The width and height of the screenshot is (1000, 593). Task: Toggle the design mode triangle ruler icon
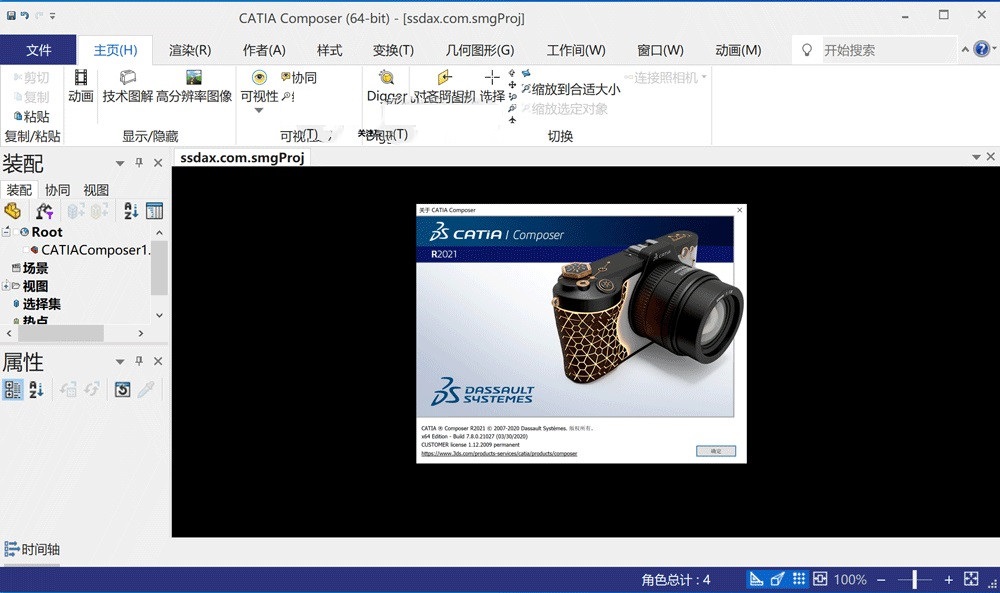pos(756,579)
